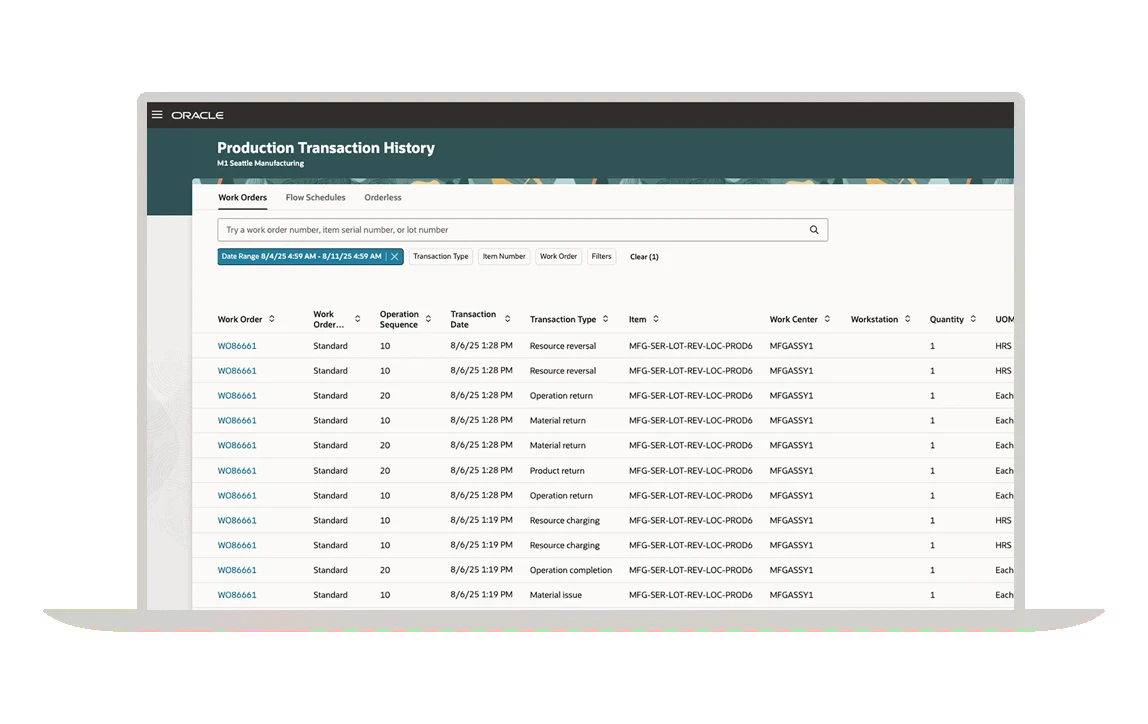The width and height of the screenshot is (1148, 724).
Task: Open the Transaction Type filter
Action: coord(440,257)
